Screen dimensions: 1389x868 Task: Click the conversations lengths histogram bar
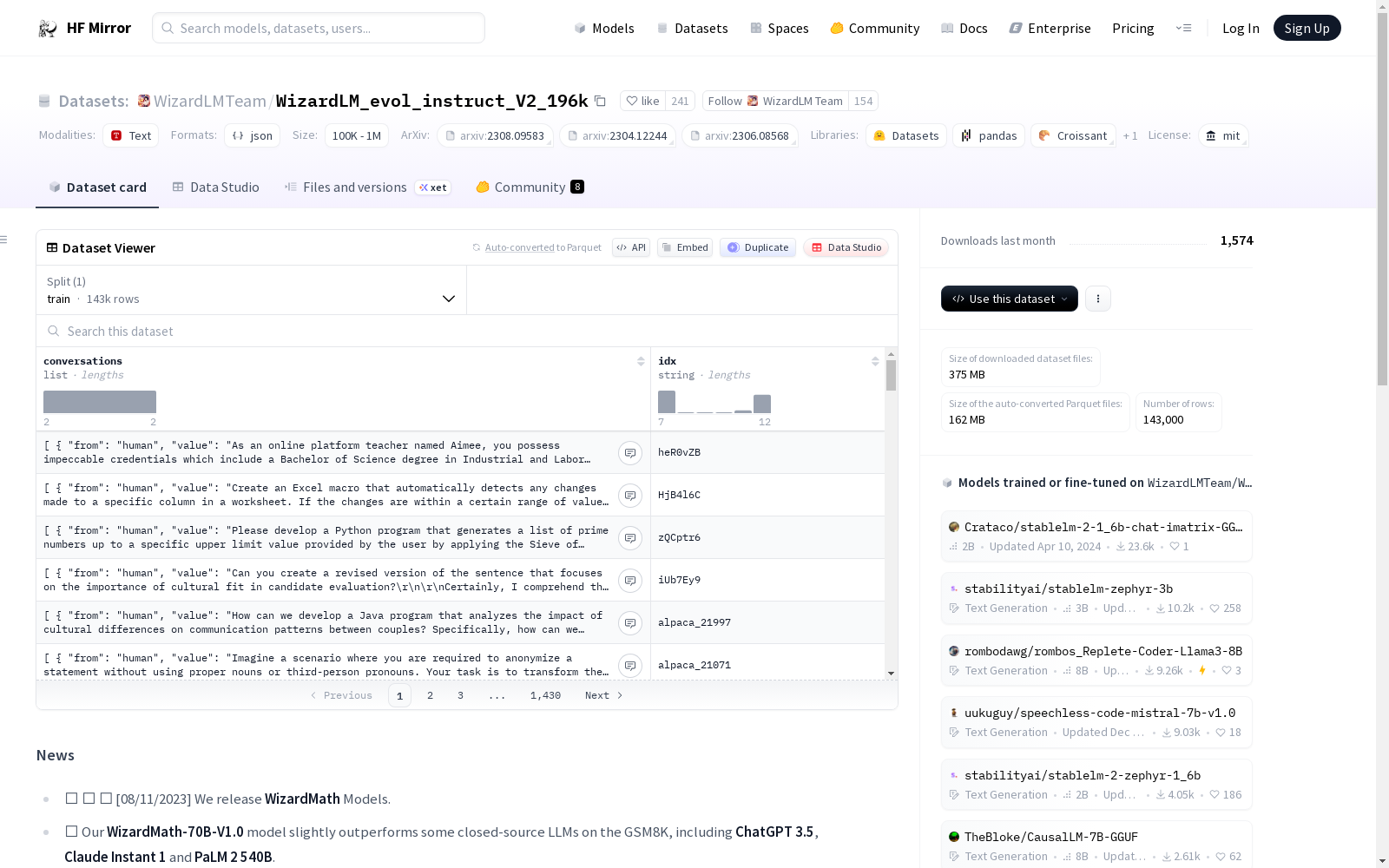click(100, 402)
